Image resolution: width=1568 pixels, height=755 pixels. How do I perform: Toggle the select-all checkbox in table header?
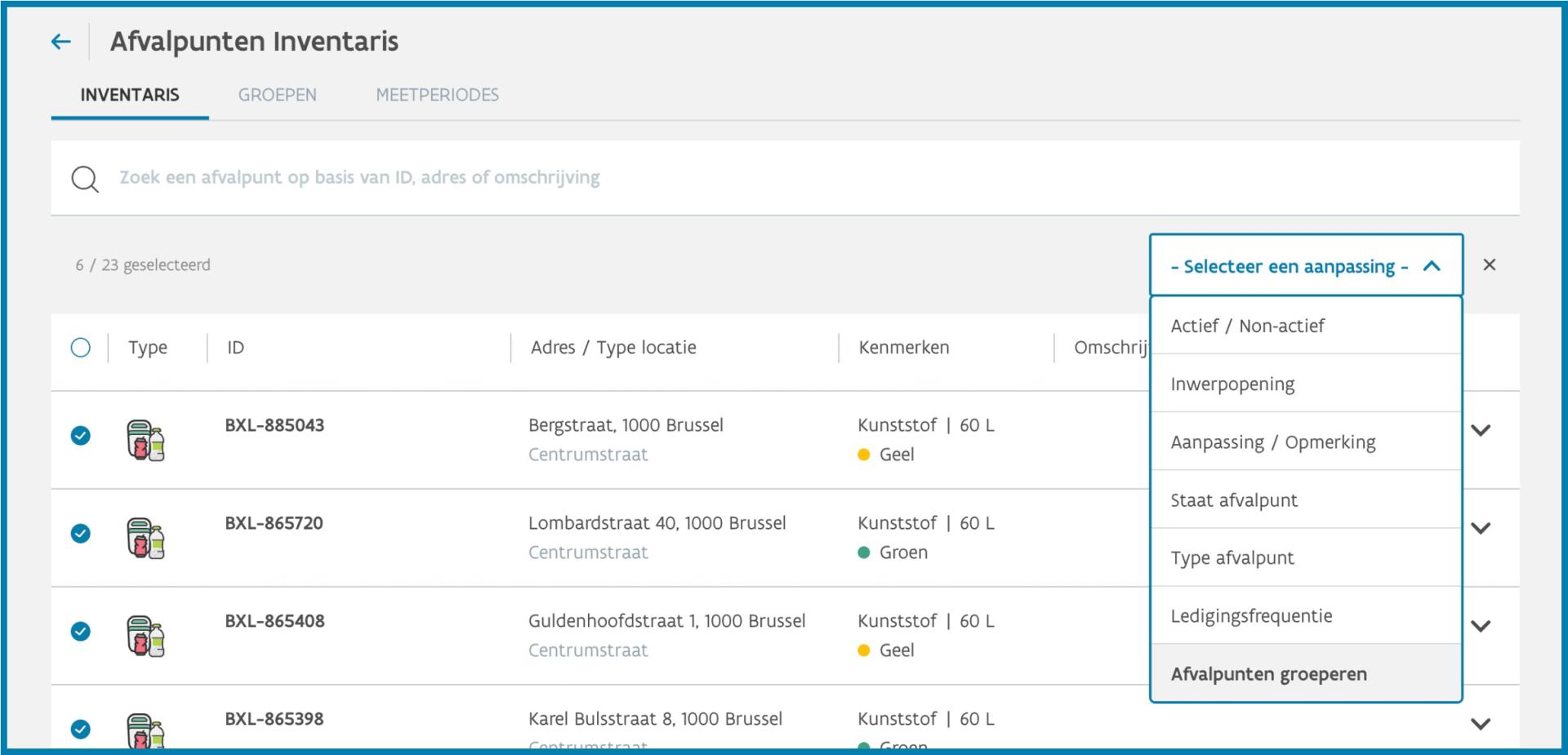point(81,348)
